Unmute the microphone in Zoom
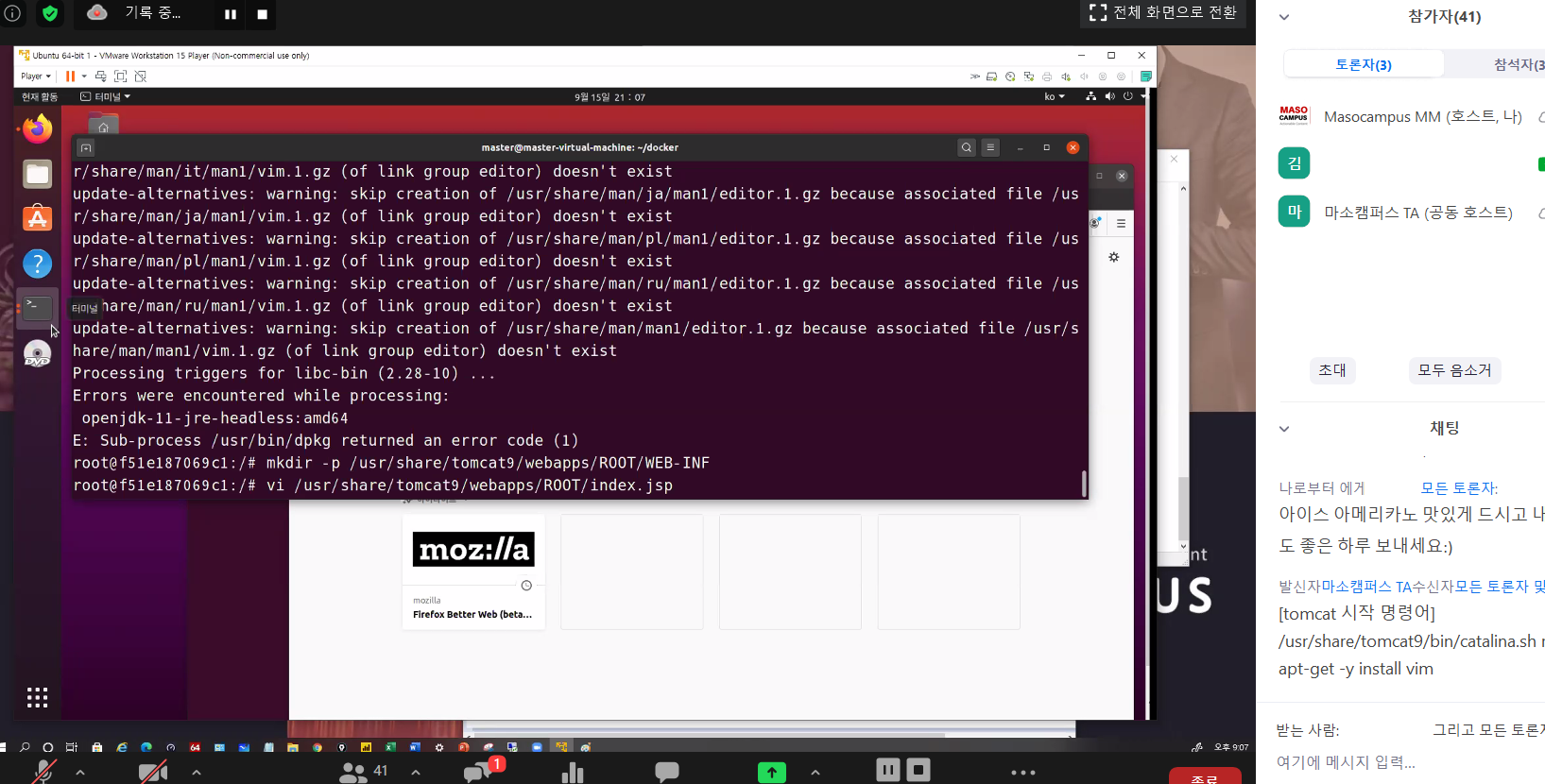 click(43, 772)
